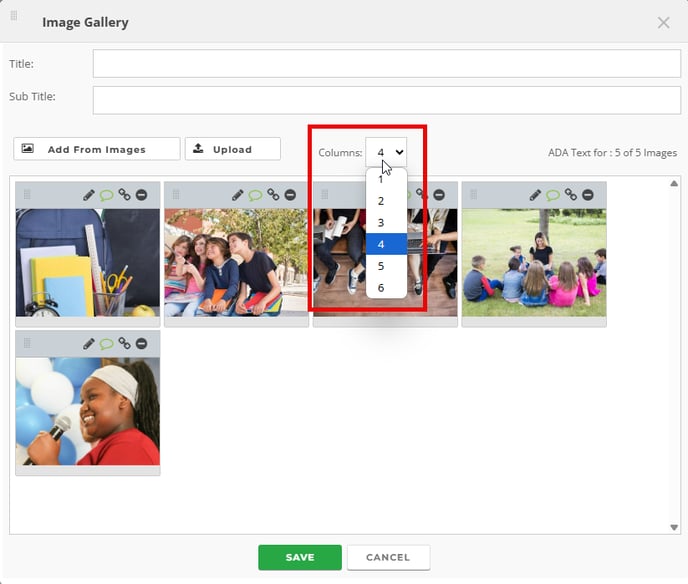Grab the Image Gallery dialog drag handle
Image resolution: width=688 pixels, height=584 pixels.
(x=14, y=16)
